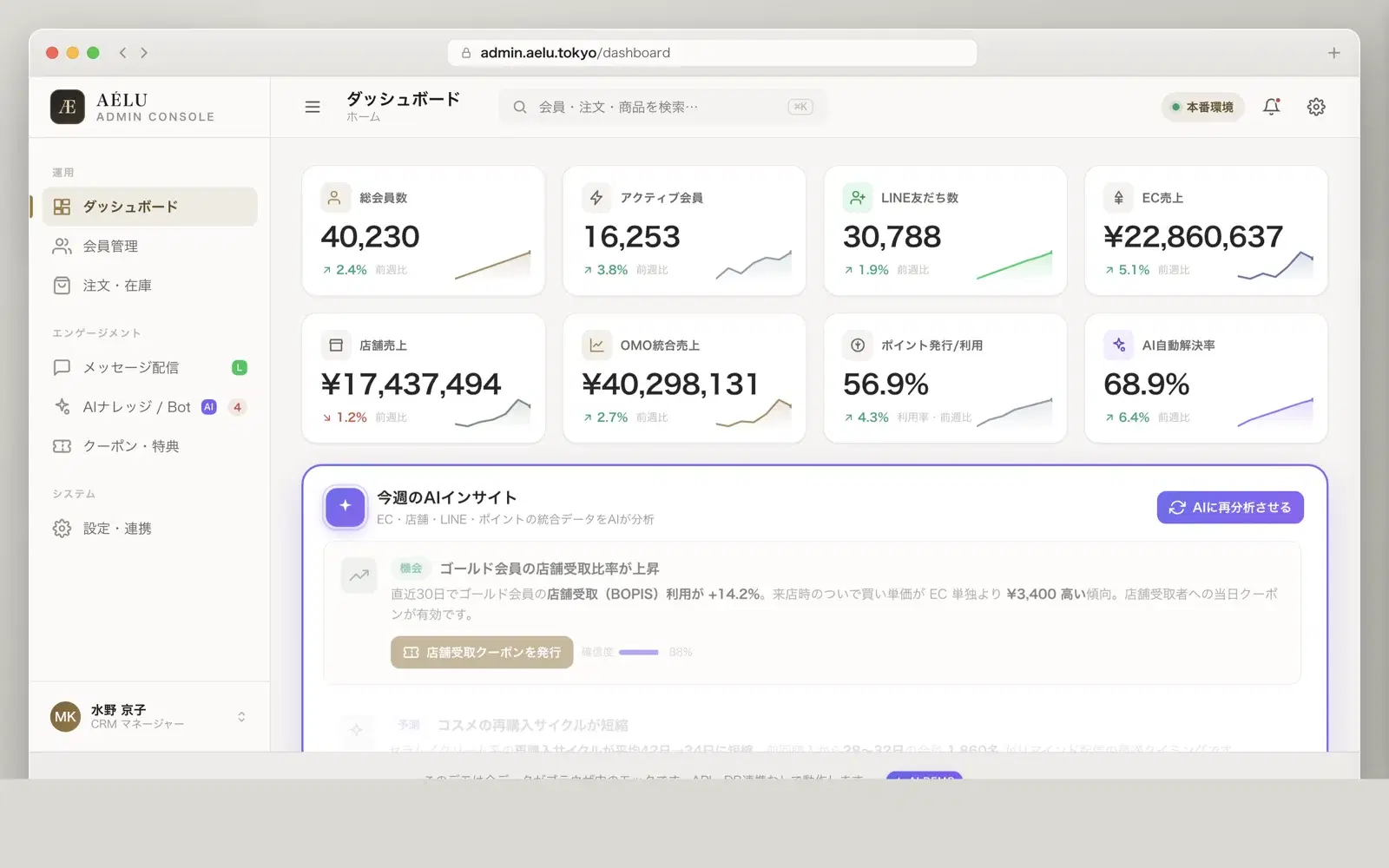
Task: Open 注文・在庫 in sidebar
Action: (x=149, y=286)
